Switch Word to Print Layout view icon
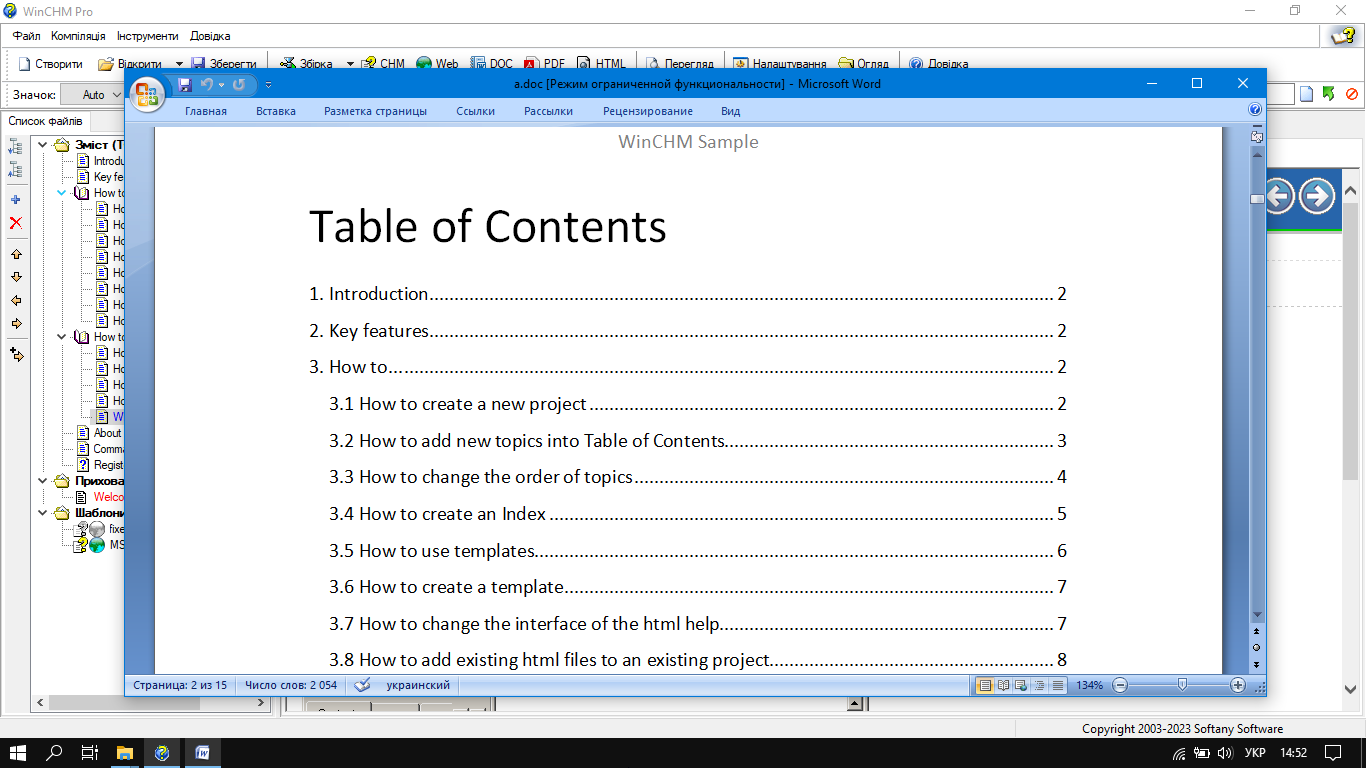 click(984, 685)
